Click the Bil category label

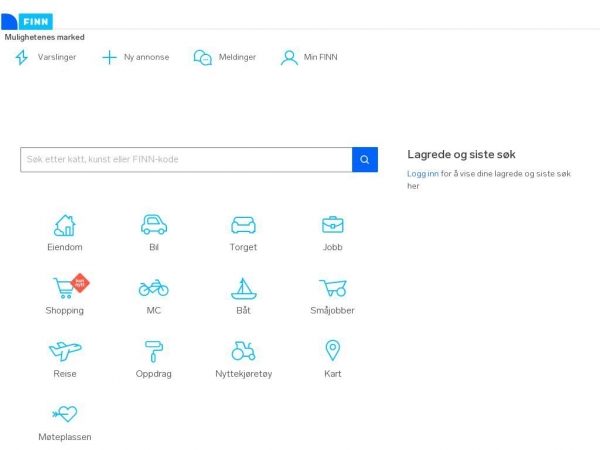pos(154,247)
